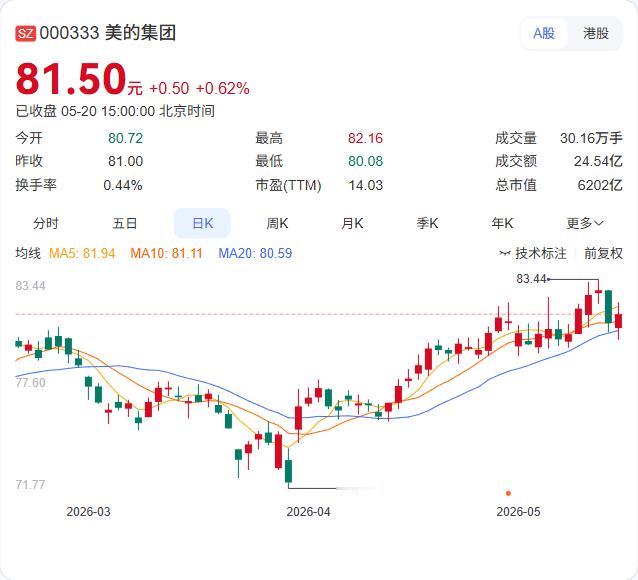The height and width of the screenshot is (580, 638).
Task: Click the red SZ exchange badge icon
Action: click(26, 33)
